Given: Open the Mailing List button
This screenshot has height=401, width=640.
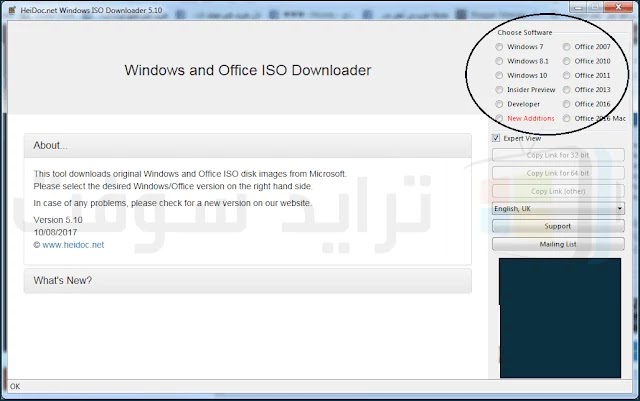Looking at the screenshot, I should [558, 244].
